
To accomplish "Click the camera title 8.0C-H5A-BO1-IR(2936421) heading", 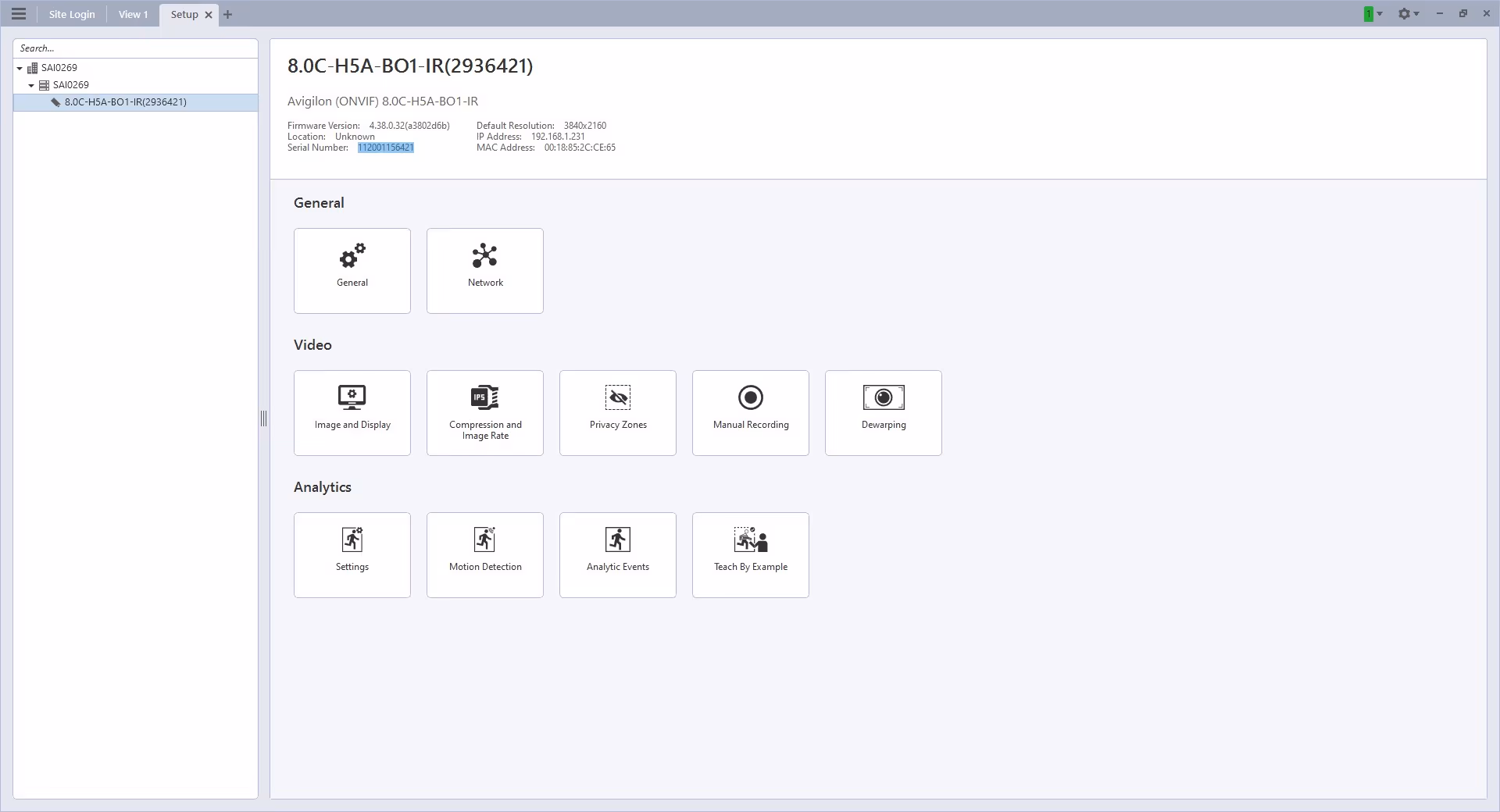I will tap(410, 66).
